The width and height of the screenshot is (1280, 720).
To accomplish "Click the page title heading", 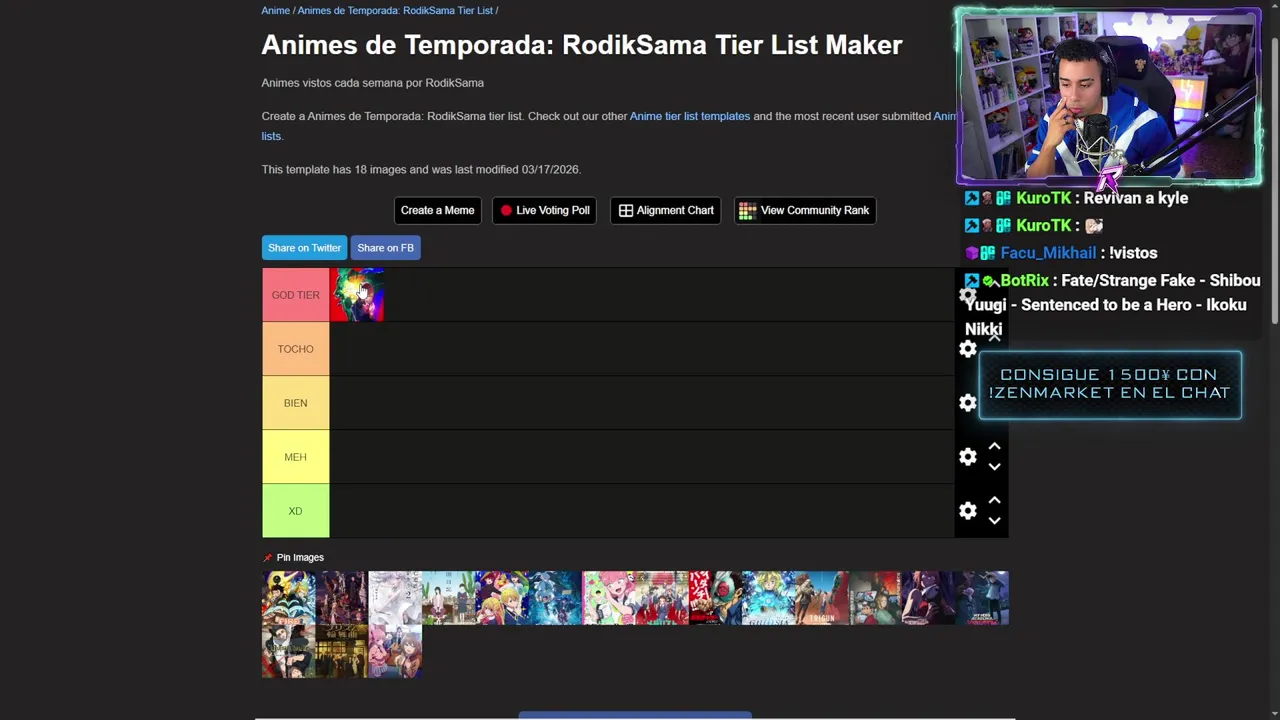I will (582, 45).
